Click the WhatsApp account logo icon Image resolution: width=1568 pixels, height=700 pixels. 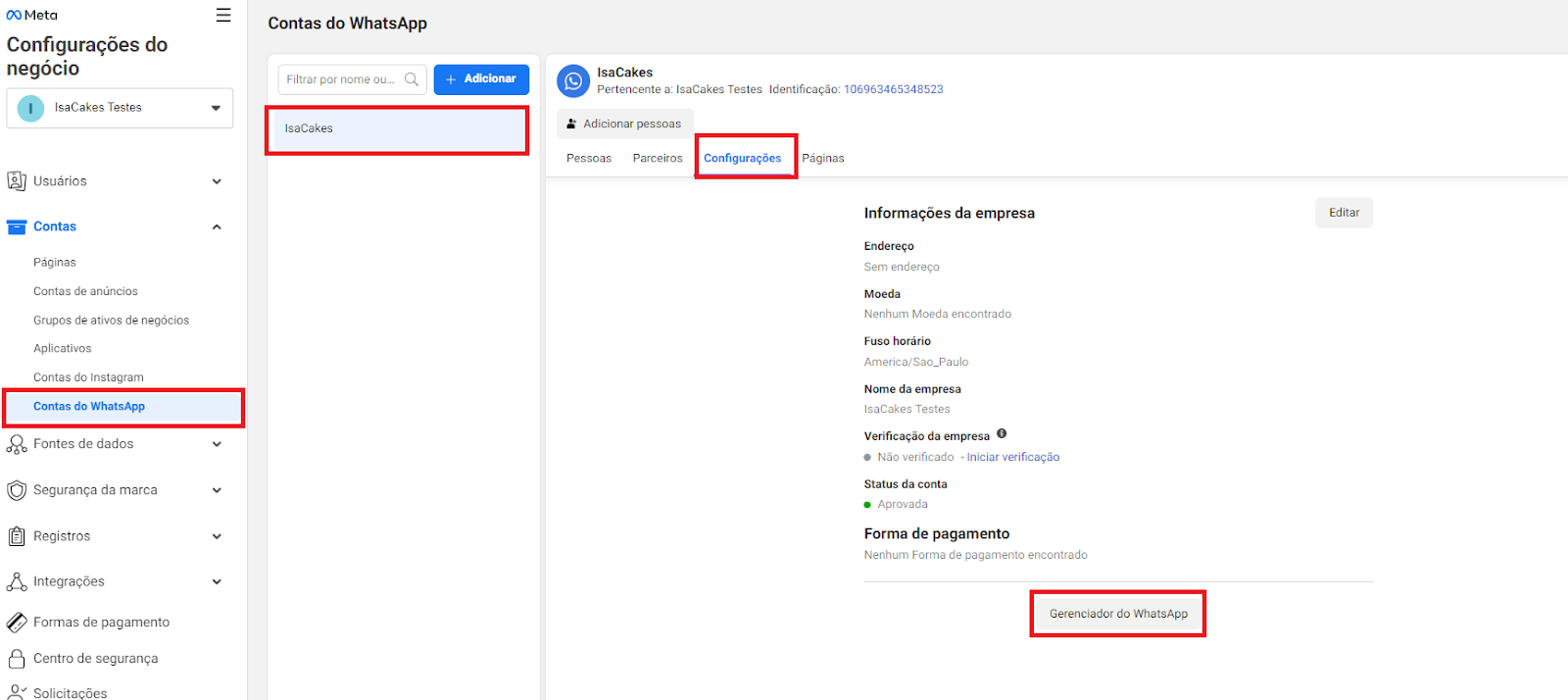point(573,81)
